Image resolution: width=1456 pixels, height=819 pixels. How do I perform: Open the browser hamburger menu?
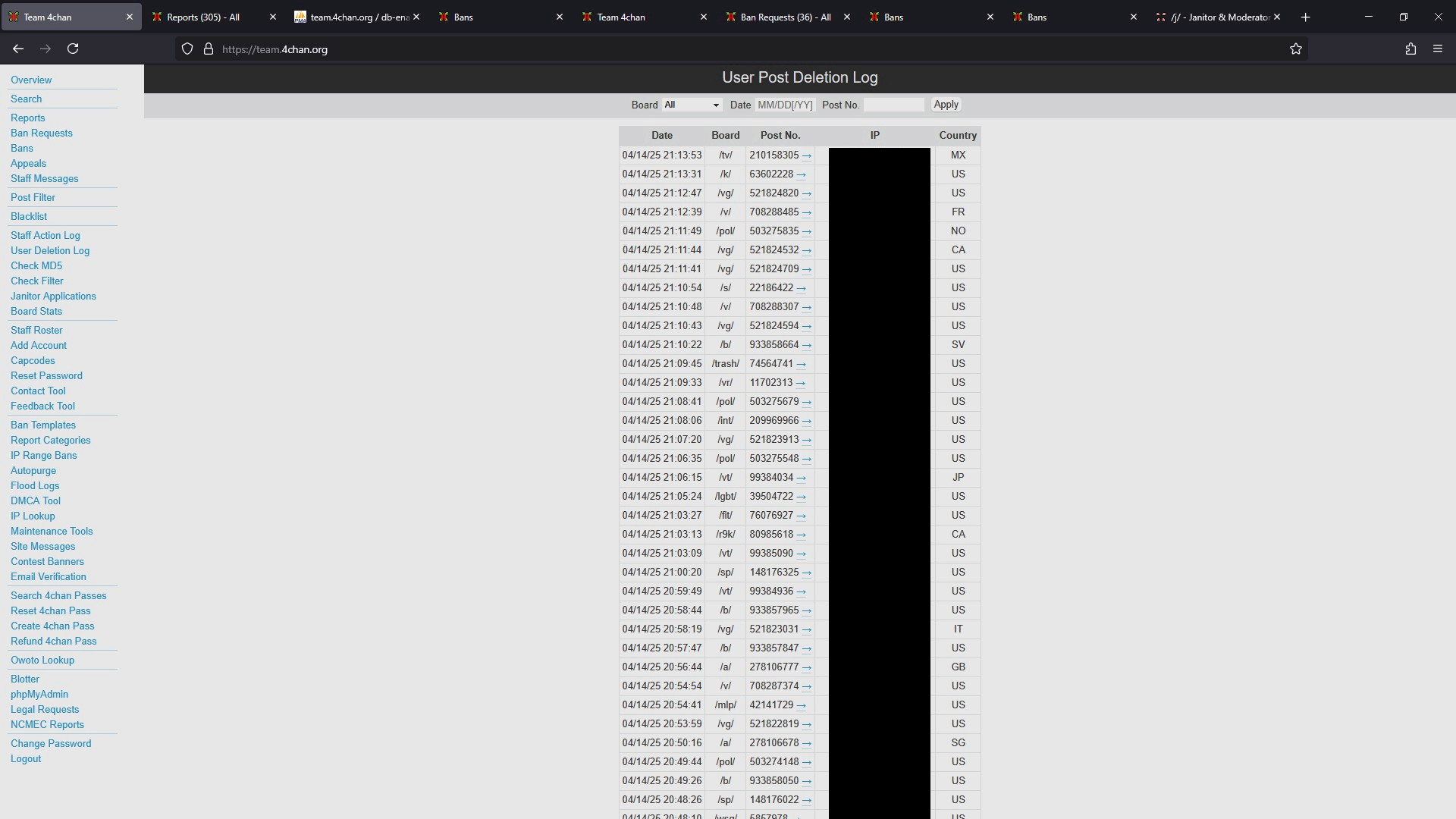point(1438,49)
